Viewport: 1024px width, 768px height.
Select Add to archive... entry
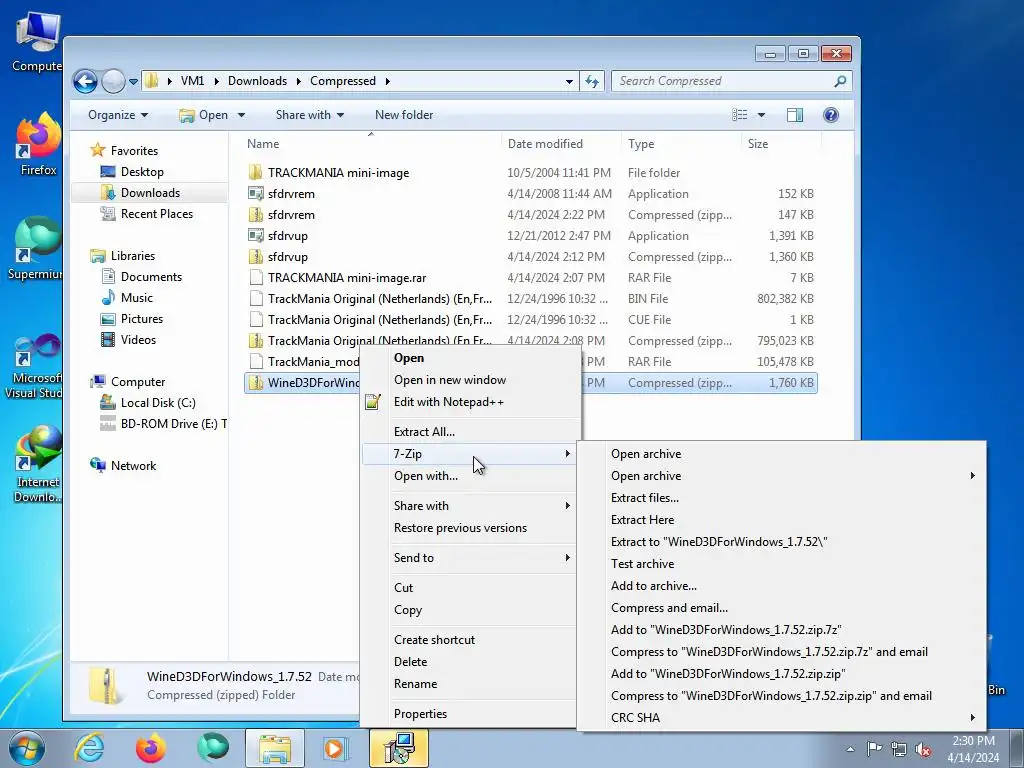(x=781, y=586)
